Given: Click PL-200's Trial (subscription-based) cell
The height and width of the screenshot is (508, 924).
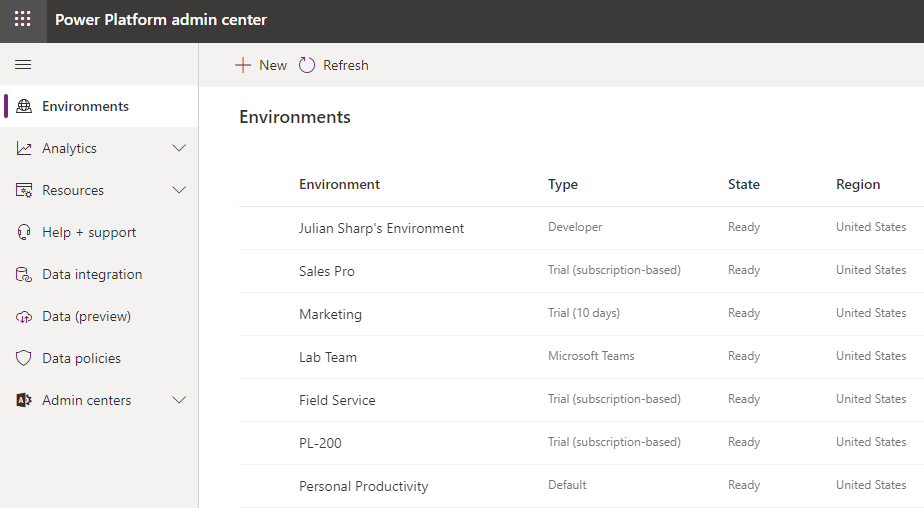Looking at the screenshot, I should (x=614, y=442).
